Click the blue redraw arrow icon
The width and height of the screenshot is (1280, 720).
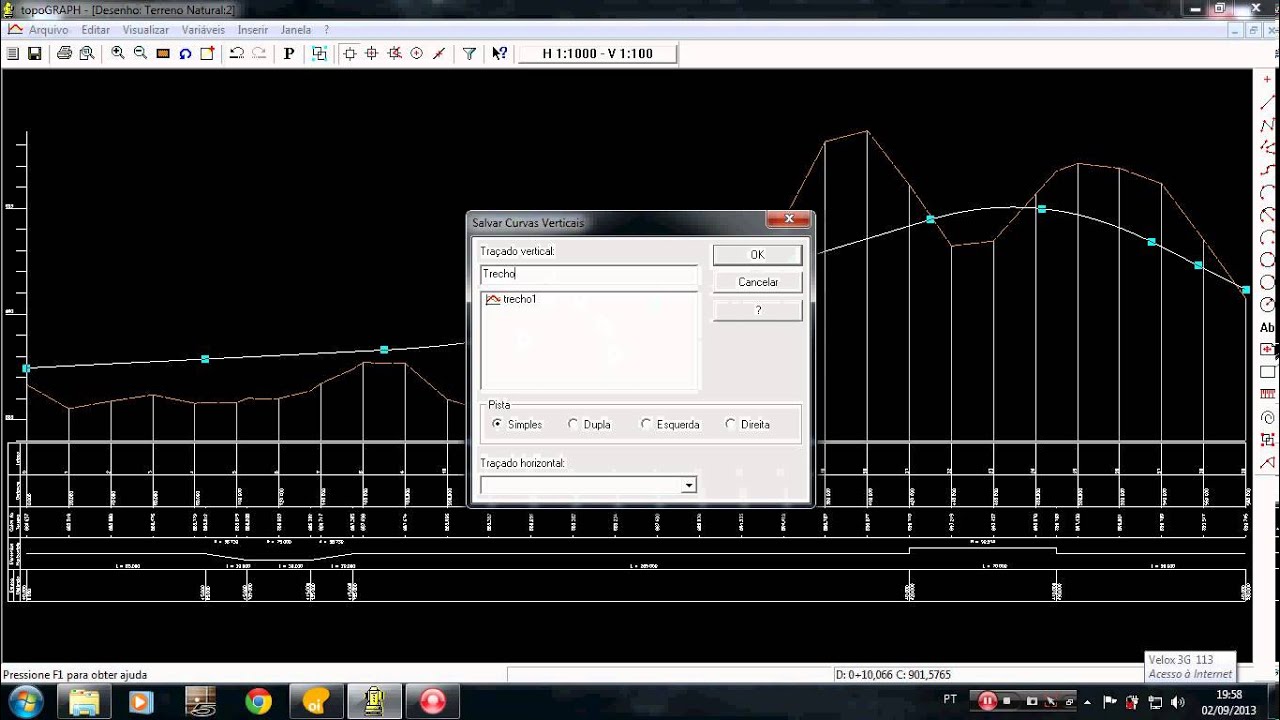(185, 54)
